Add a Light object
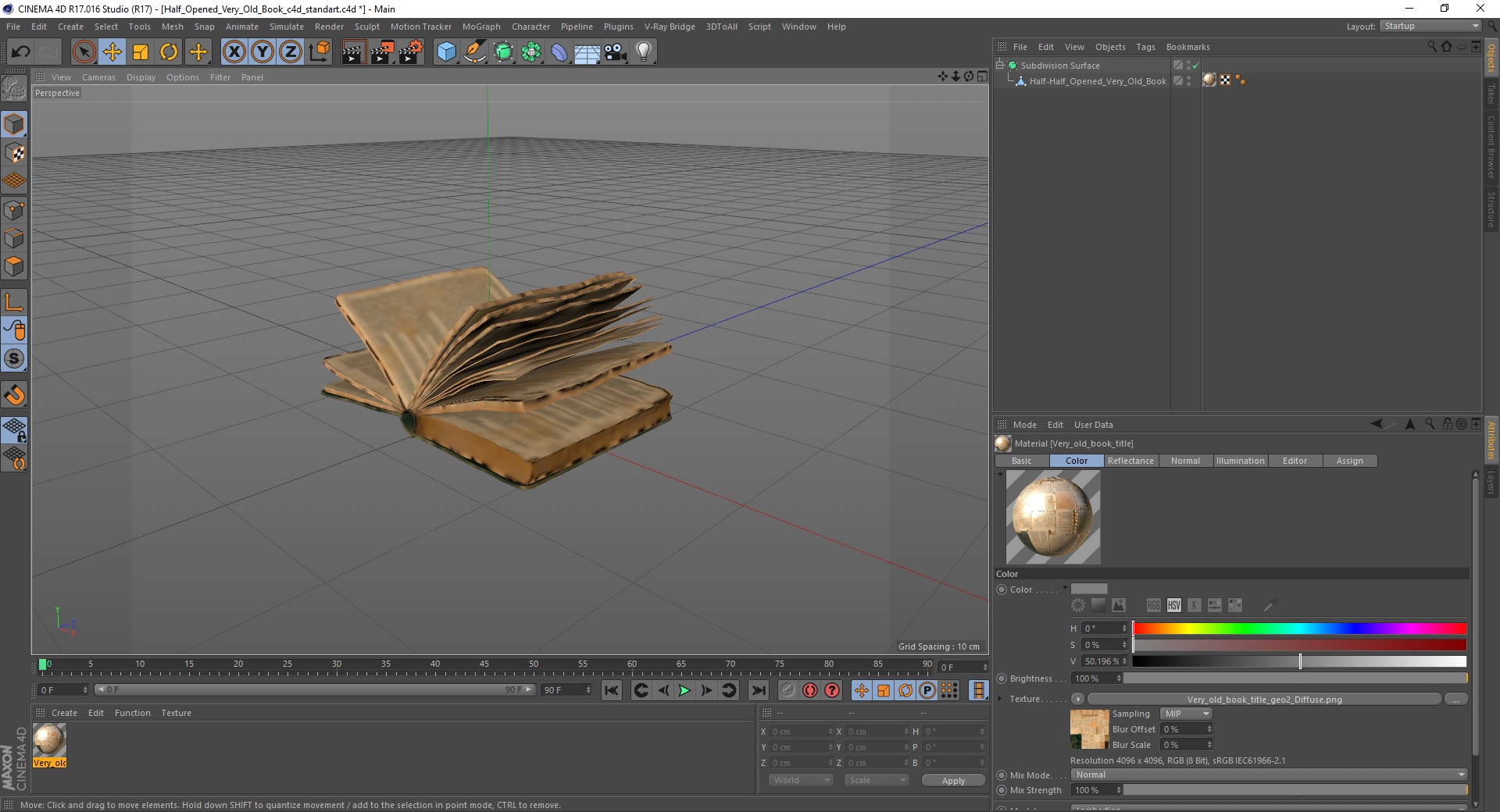1500x812 pixels. click(644, 52)
